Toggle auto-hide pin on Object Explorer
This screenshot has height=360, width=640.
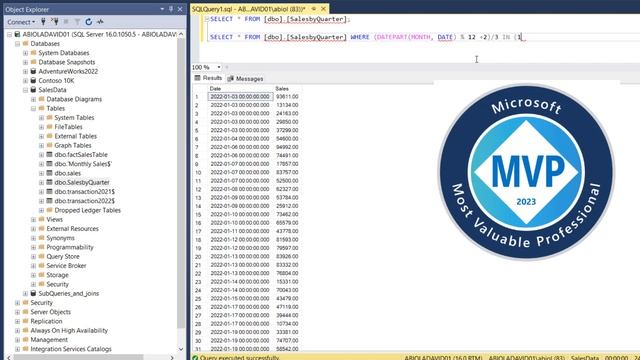pos(171,9)
